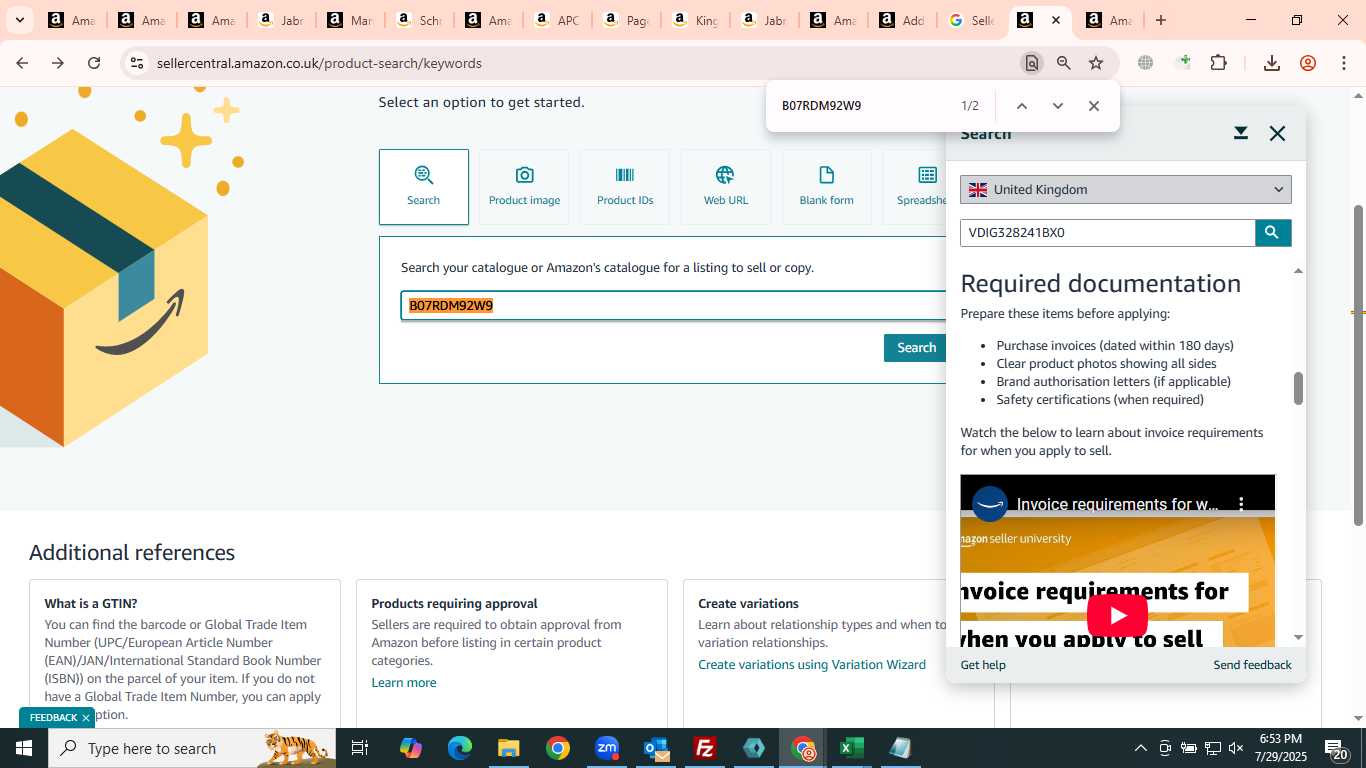Click the magnifier search button in side panel
1366x768 pixels.
point(1272,233)
